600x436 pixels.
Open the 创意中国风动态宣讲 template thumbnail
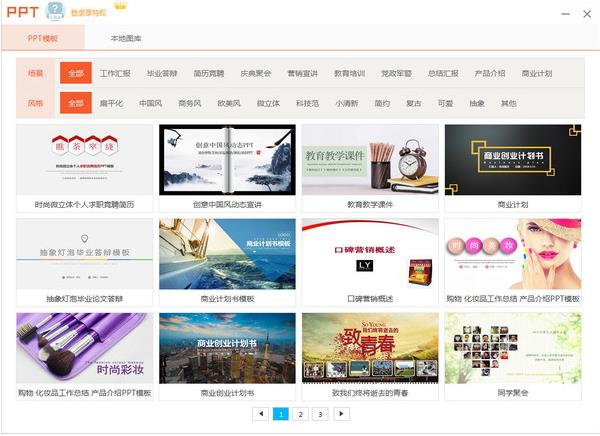pos(227,160)
